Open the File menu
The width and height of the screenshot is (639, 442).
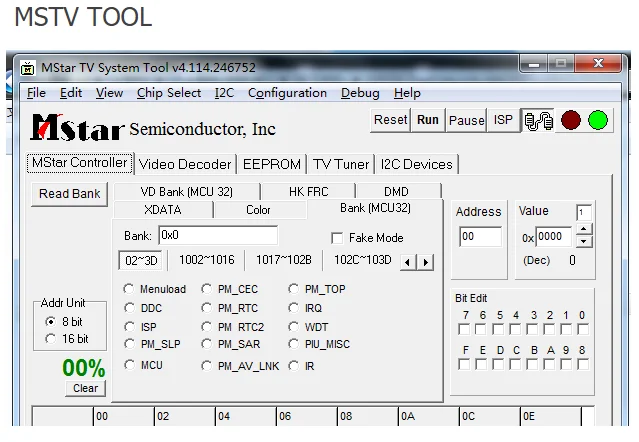click(x=36, y=93)
